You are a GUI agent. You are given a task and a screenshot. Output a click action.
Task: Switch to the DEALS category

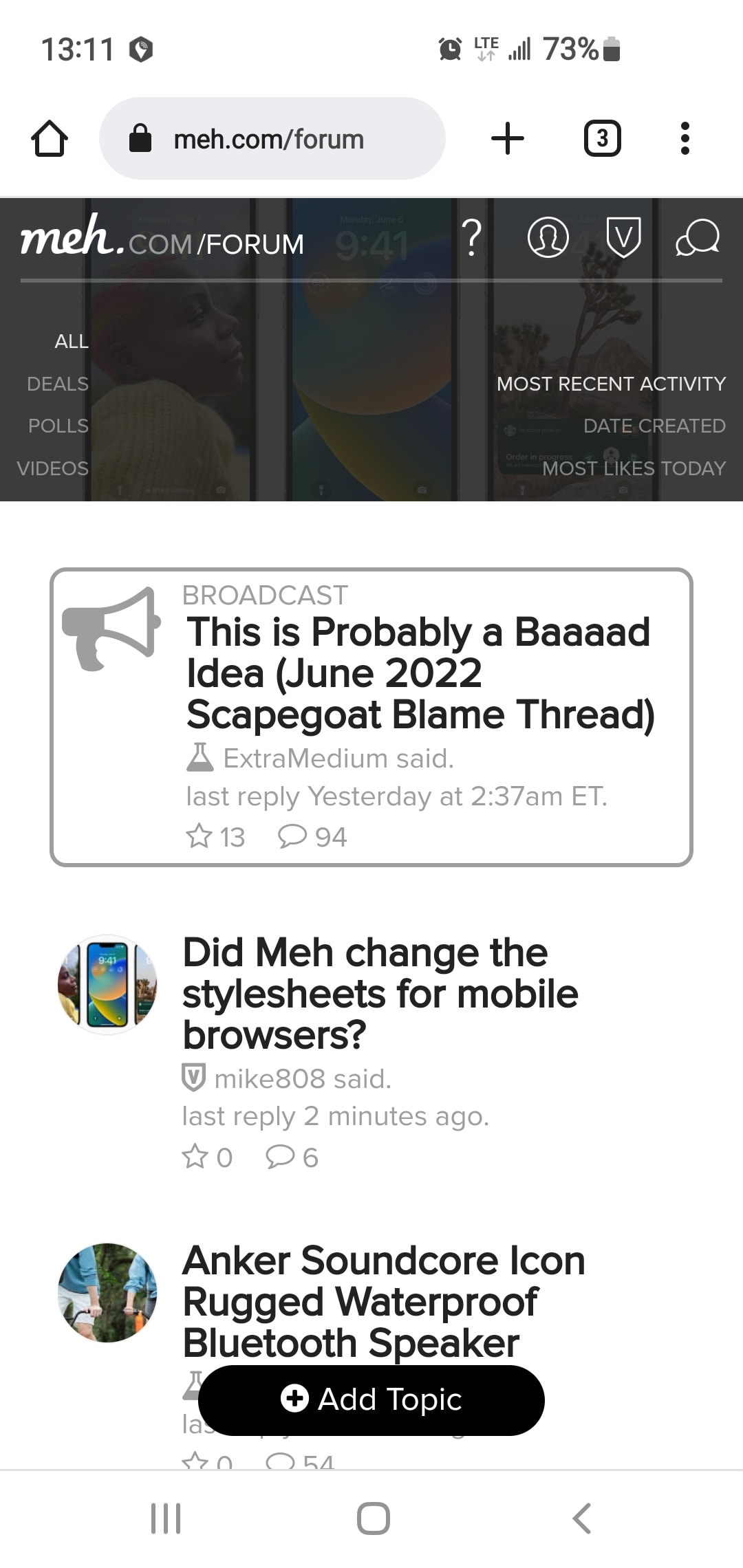[x=58, y=384]
